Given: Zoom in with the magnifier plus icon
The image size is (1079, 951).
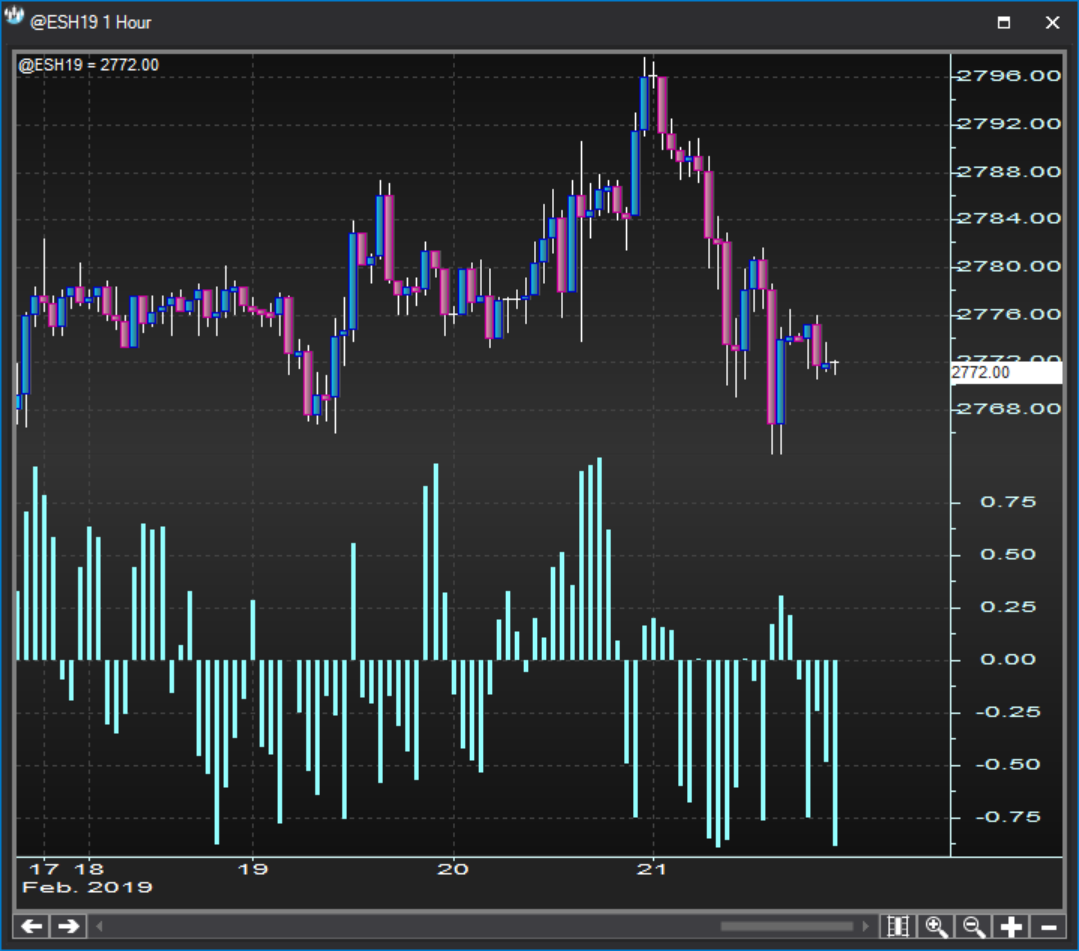Looking at the screenshot, I should [936, 926].
